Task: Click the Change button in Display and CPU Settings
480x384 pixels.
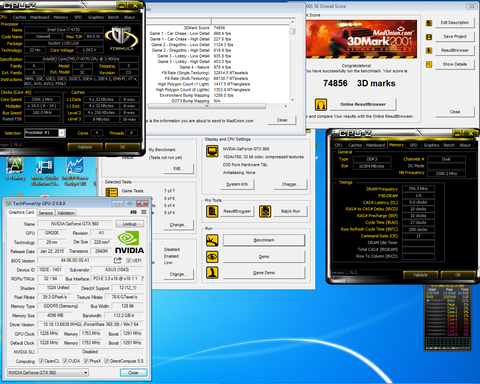Action: tap(290, 184)
